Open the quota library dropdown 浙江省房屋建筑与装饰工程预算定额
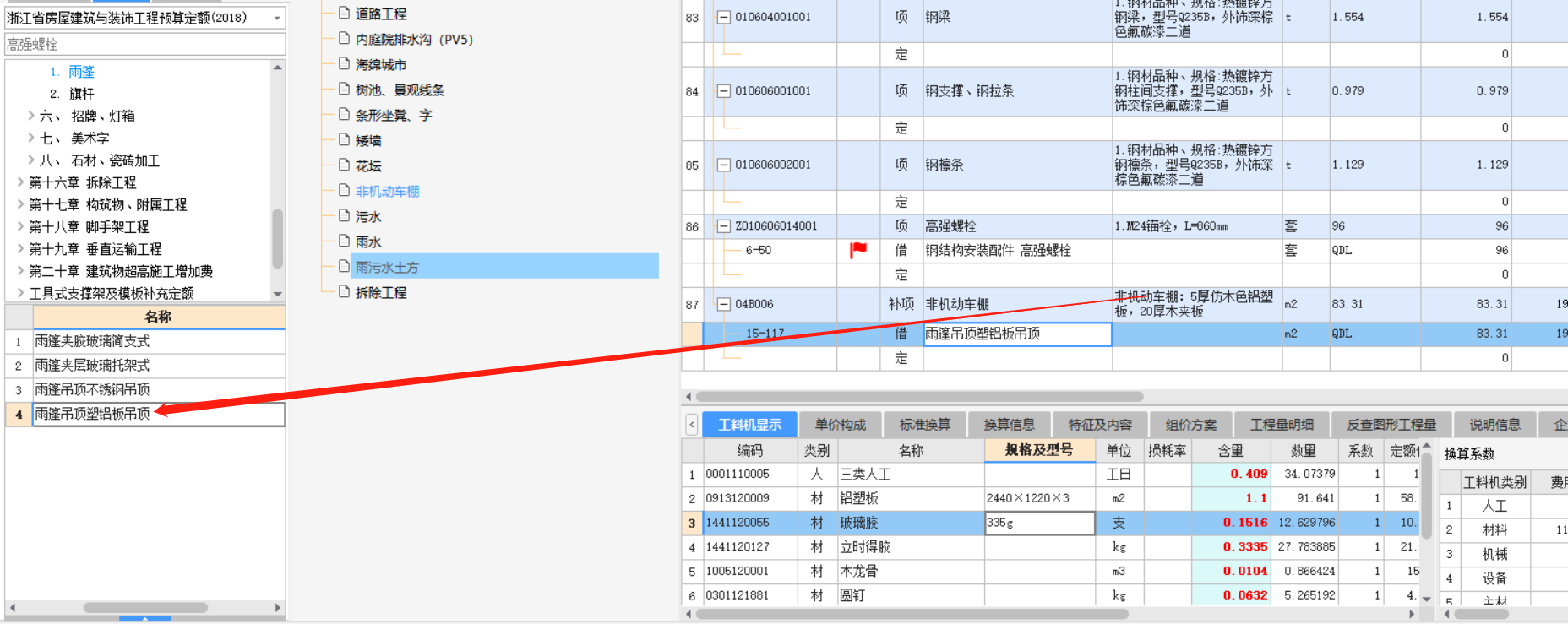1568x624 pixels. 145,18
